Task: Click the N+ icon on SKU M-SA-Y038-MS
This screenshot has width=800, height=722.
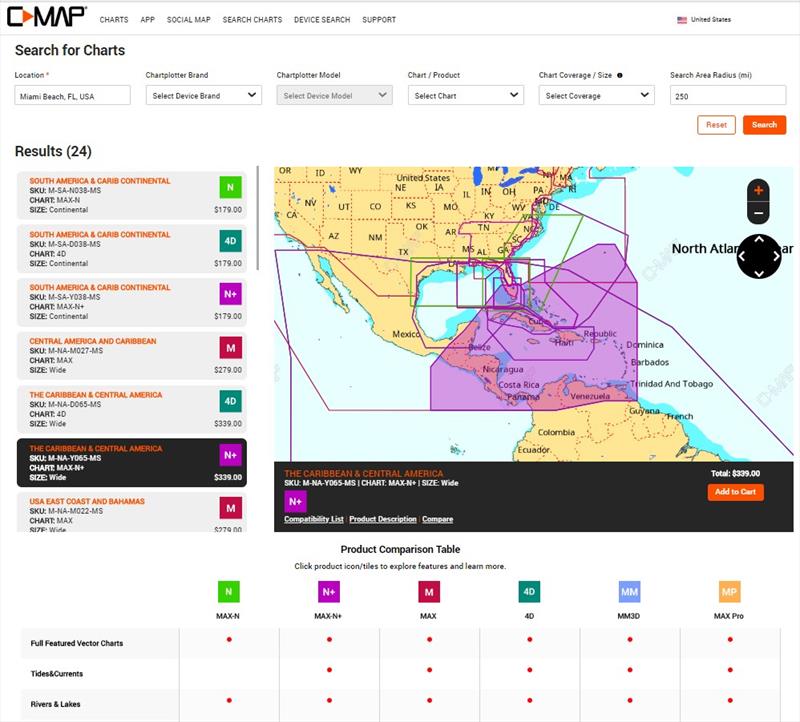Action: point(230,294)
